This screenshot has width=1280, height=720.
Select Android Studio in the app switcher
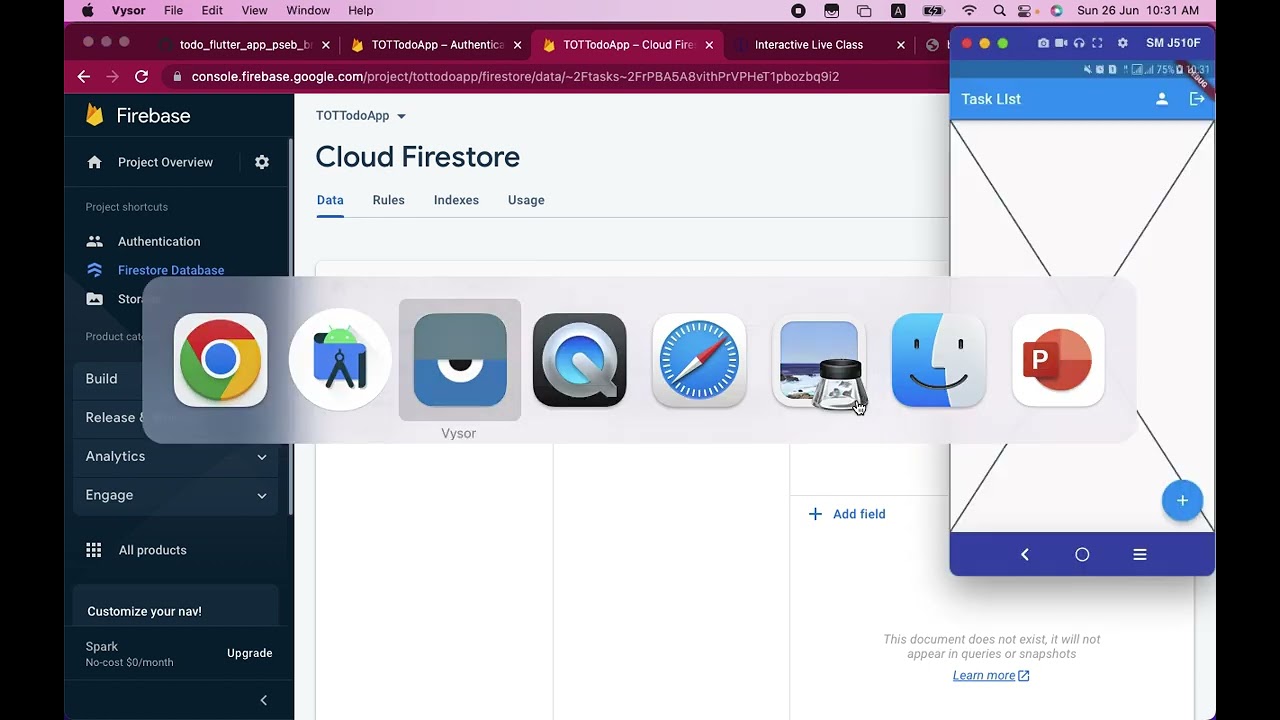pyautogui.click(x=340, y=360)
